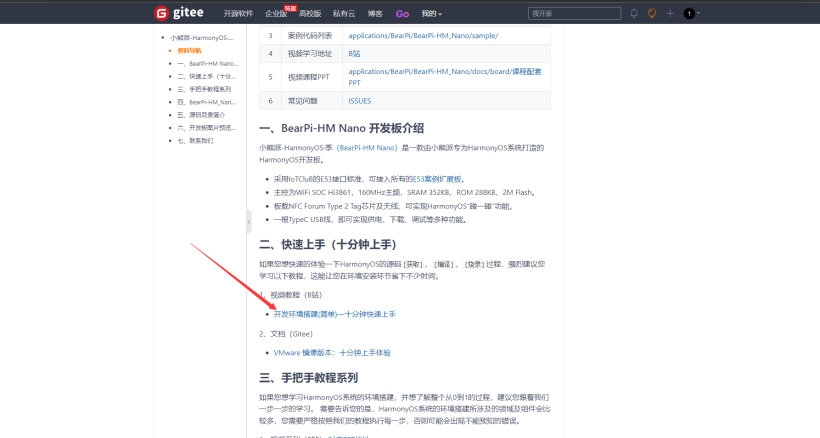The height and width of the screenshot is (438, 820).
Task: Open the B站 video link in table
Action: [354, 52]
